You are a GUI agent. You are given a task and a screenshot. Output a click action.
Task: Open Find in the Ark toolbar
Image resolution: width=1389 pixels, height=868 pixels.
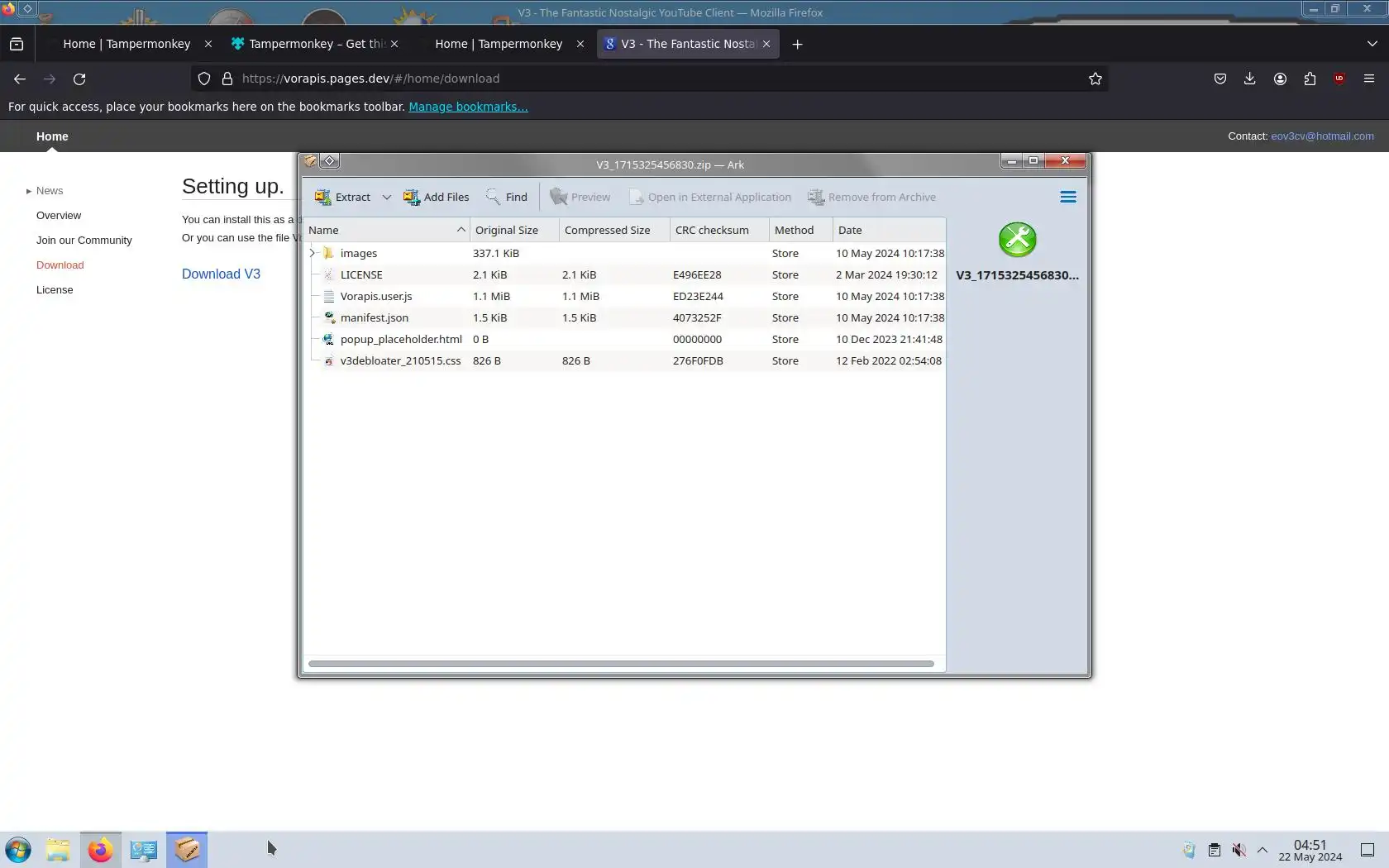click(507, 197)
